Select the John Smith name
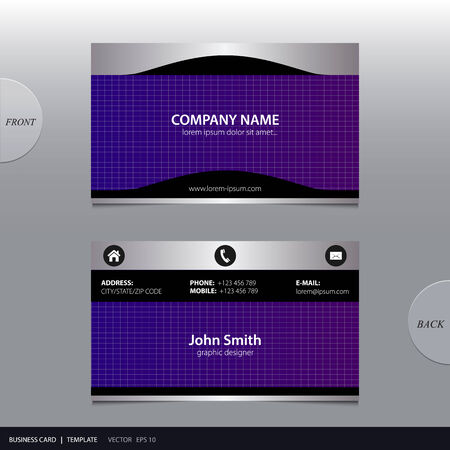This screenshot has width=450, height=450. tap(225, 340)
